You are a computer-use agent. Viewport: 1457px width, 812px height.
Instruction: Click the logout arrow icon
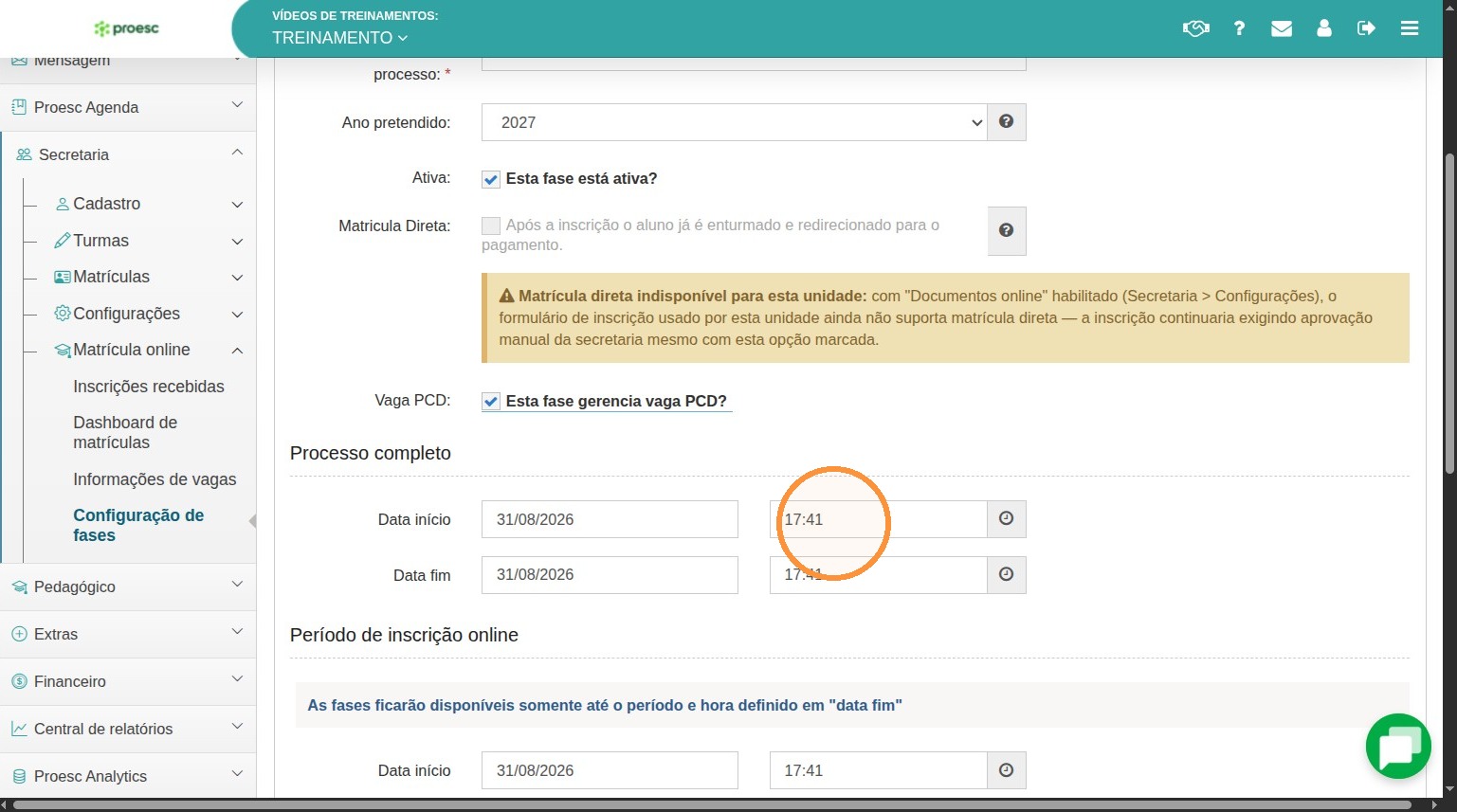(1366, 28)
